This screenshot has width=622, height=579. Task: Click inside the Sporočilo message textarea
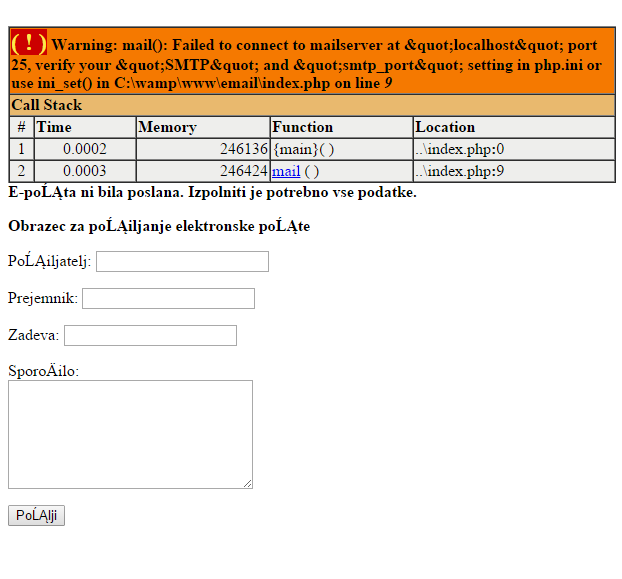[130, 434]
